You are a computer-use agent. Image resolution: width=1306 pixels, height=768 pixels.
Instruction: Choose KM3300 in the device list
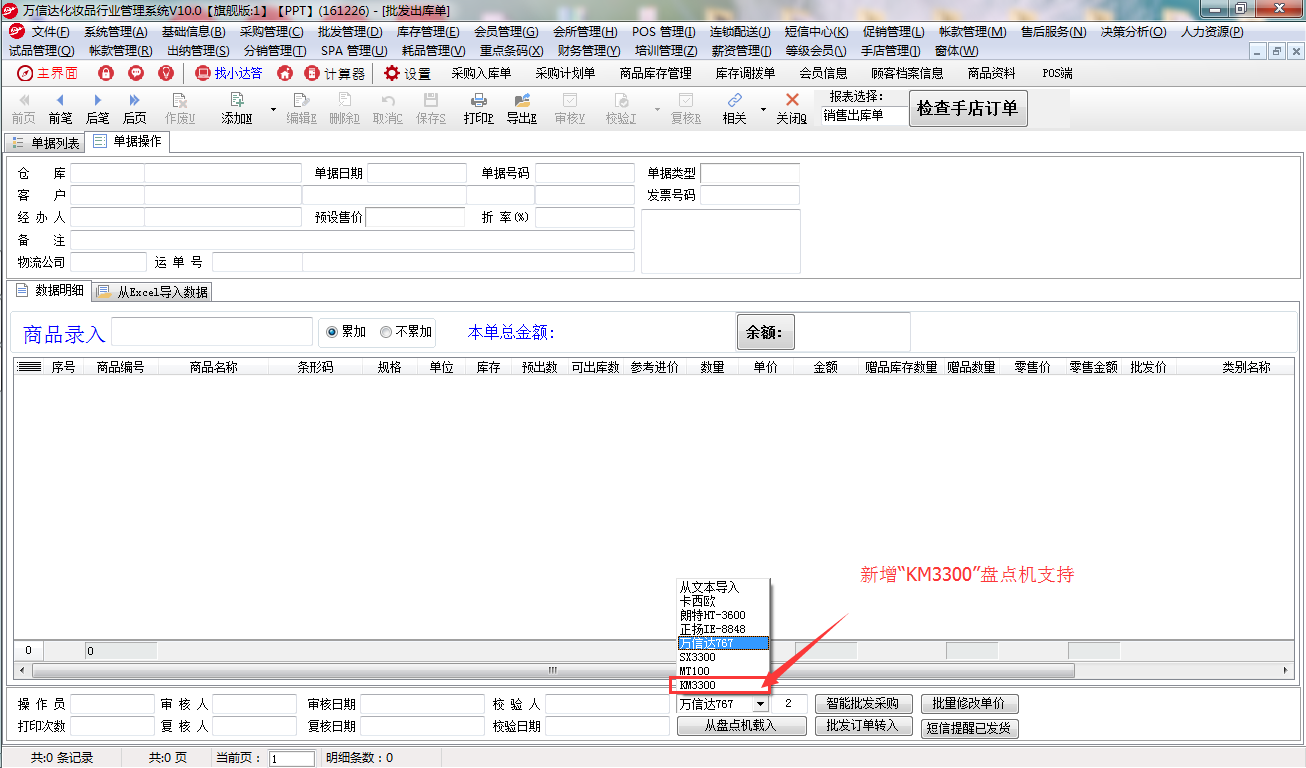tap(723, 685)
